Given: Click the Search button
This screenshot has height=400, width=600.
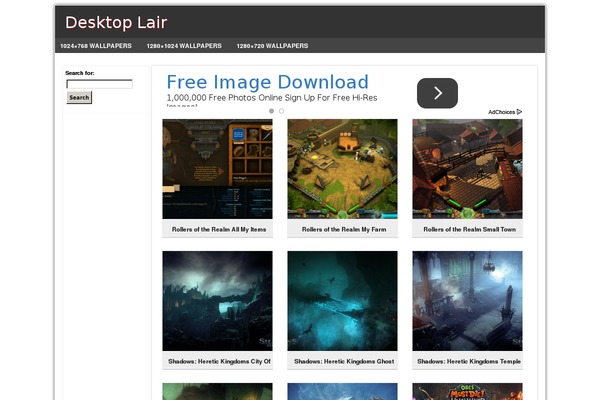Looking at the screenshot, I should (x=79, y=98).
